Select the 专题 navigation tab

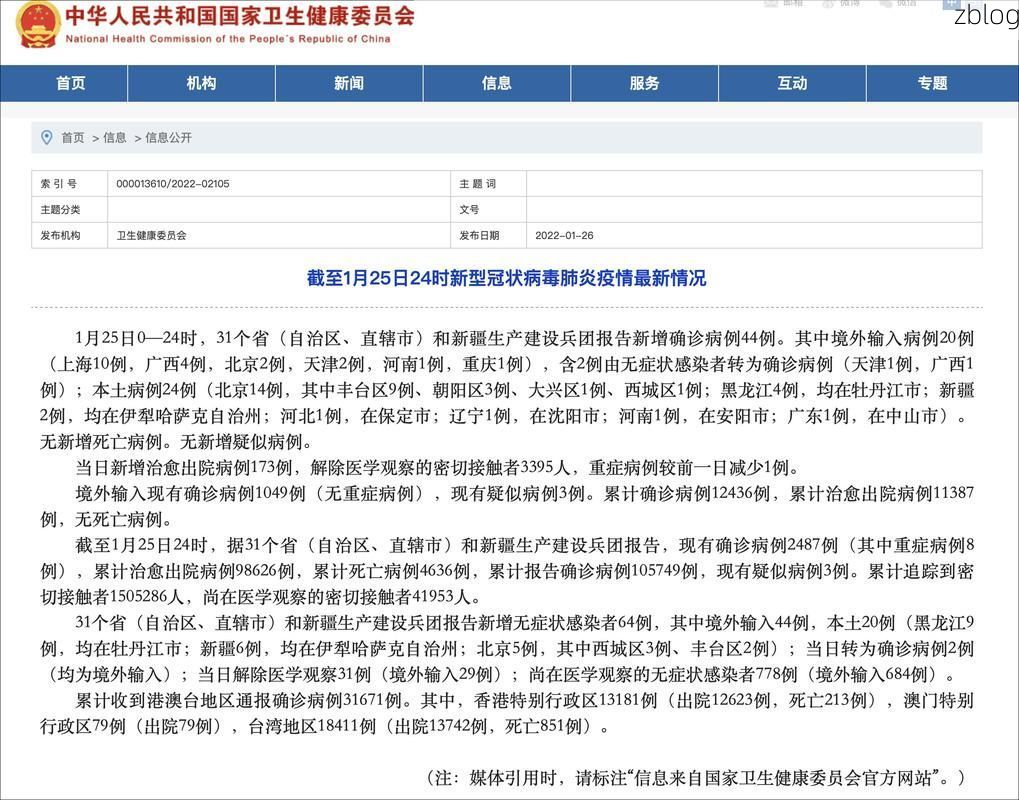[x=930, y=83]
